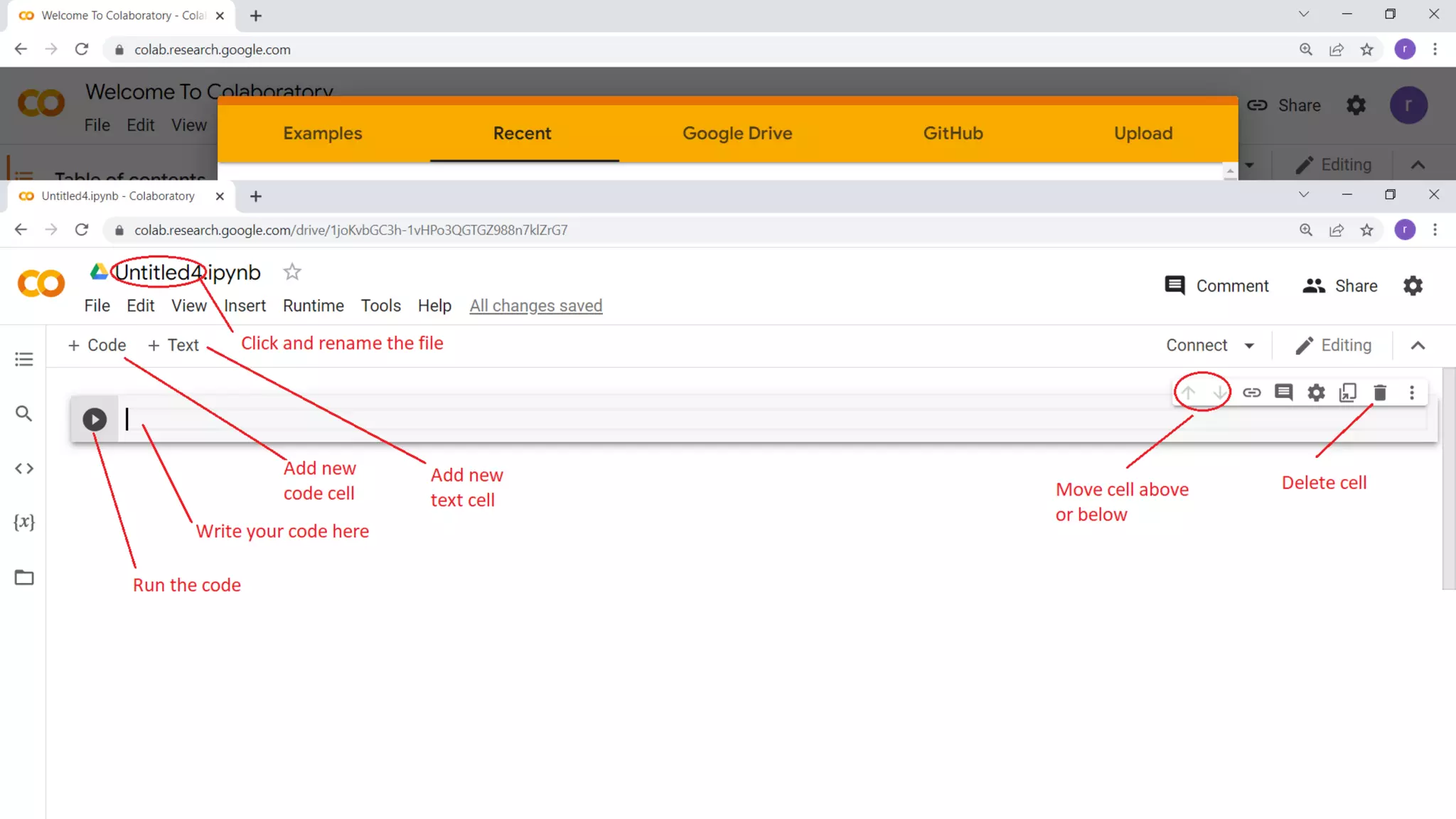Copy link to cell icon
This screenshot has width=1456, height=819.
pyautogui.click(x=1252, y=392)
